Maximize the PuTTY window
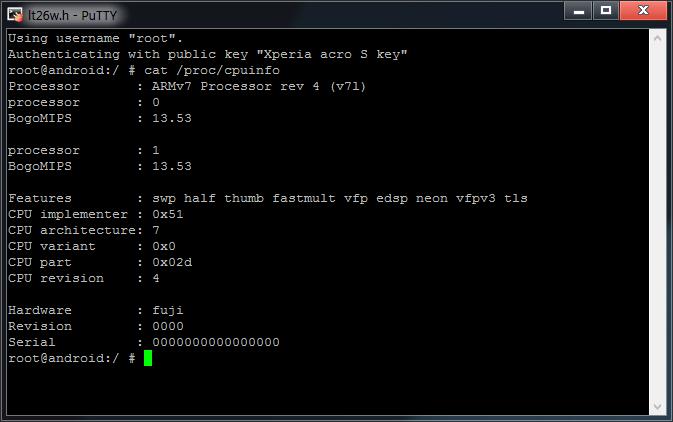673x422 pixels. (x=605, y=11)
